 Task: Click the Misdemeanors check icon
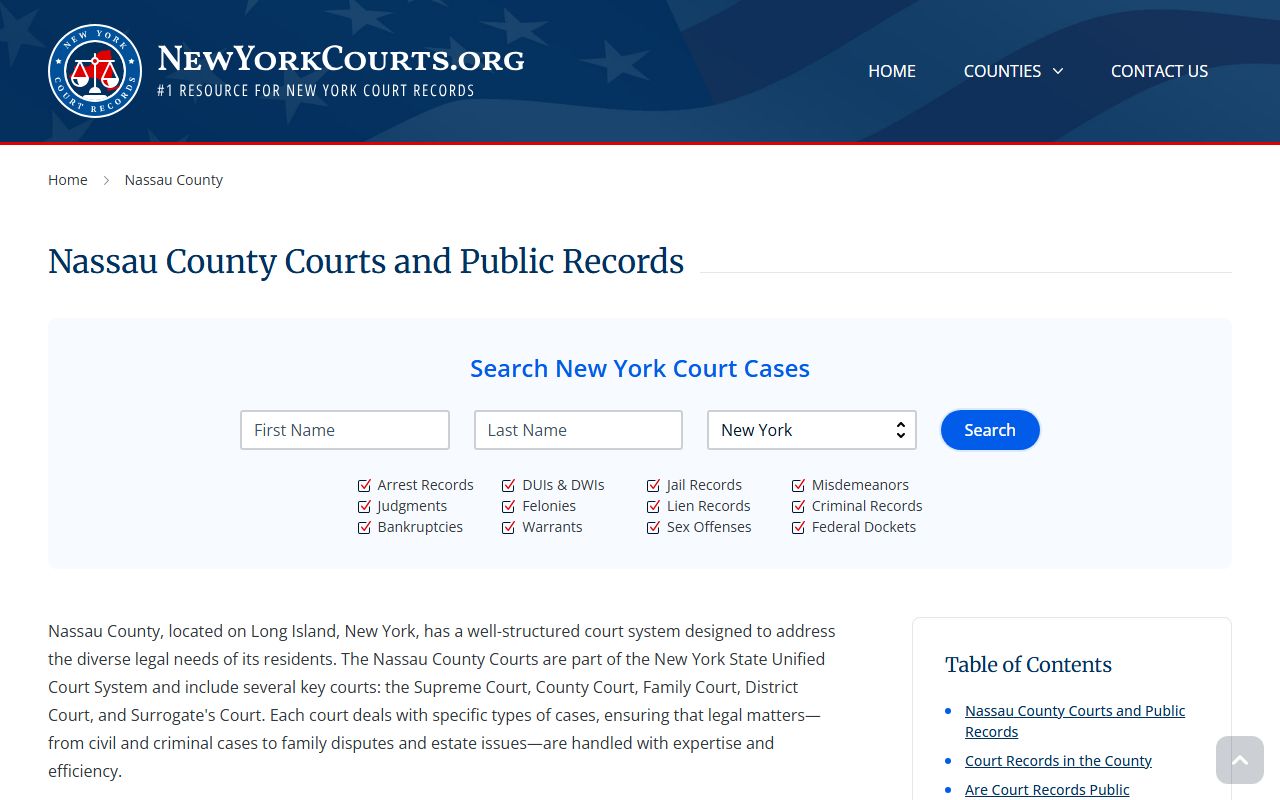tap(798, 485)
